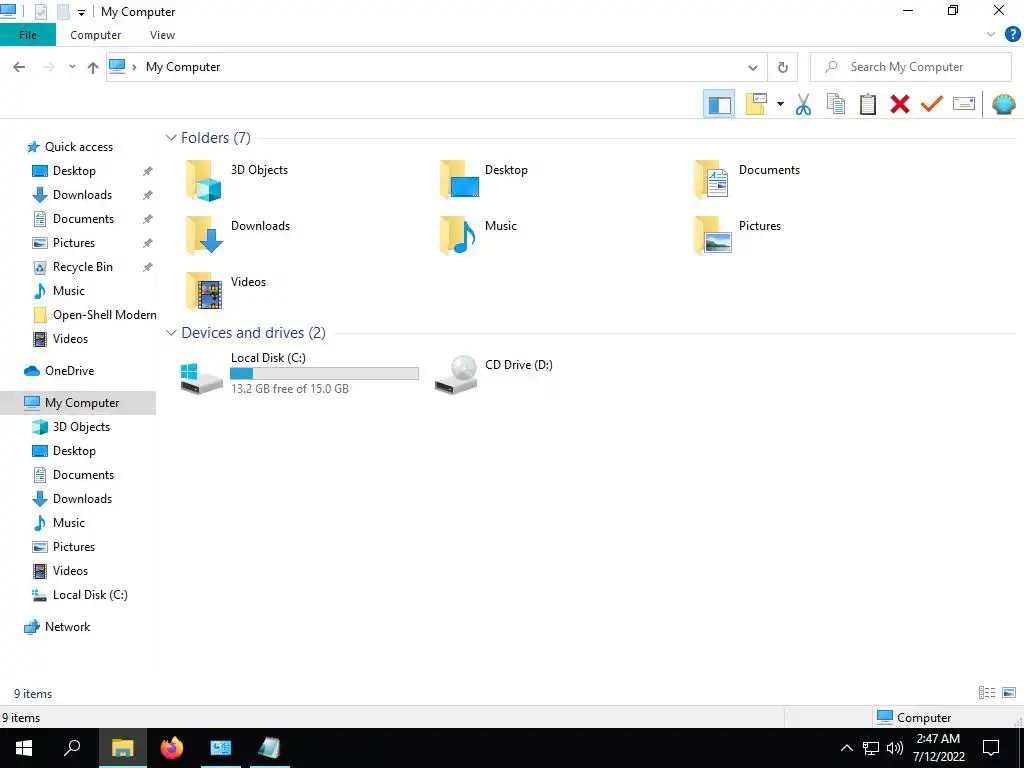Open the Help question mark icon
The height and width of the screenshot is (768, 1024).
[x=1012, y=35]
